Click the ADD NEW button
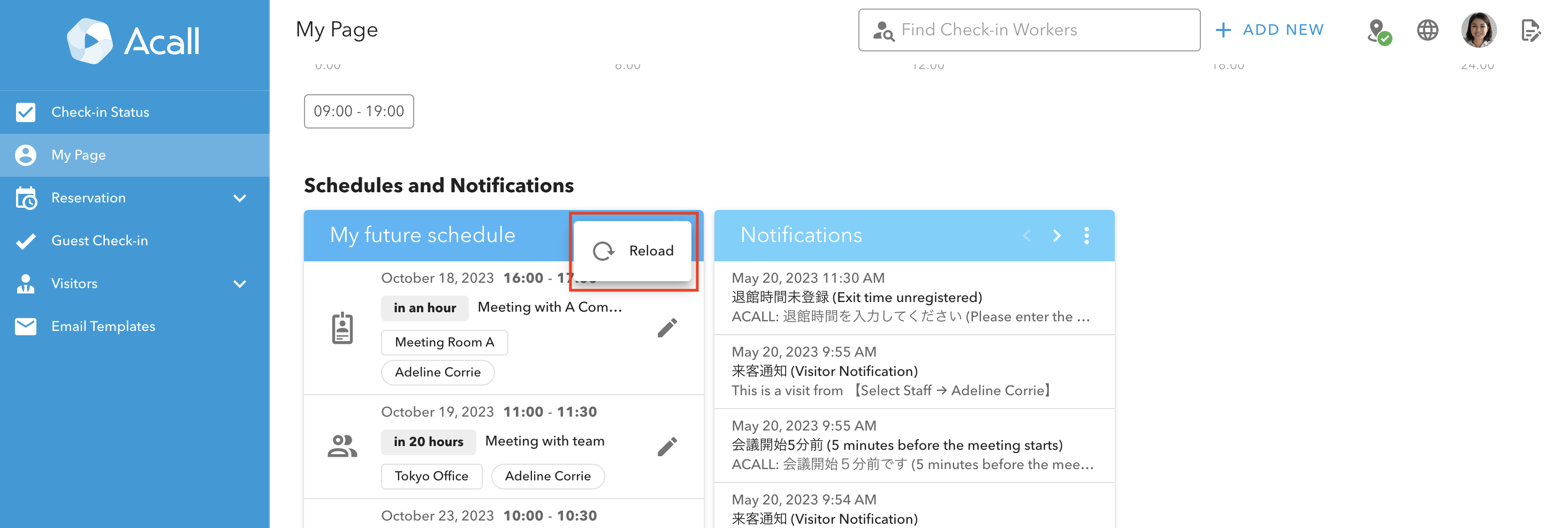Image resolution: width=1568 pixels, height=528 pixels. coord(1270,30)
